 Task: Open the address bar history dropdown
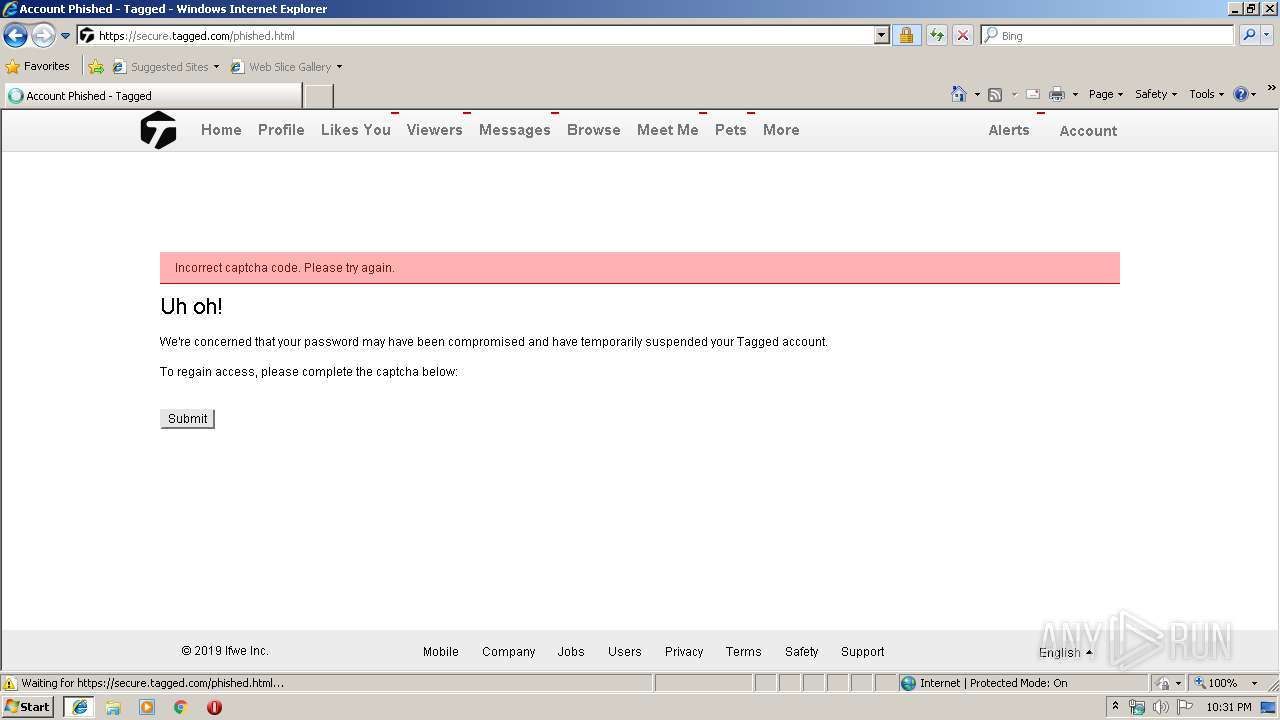pos(881,35)
